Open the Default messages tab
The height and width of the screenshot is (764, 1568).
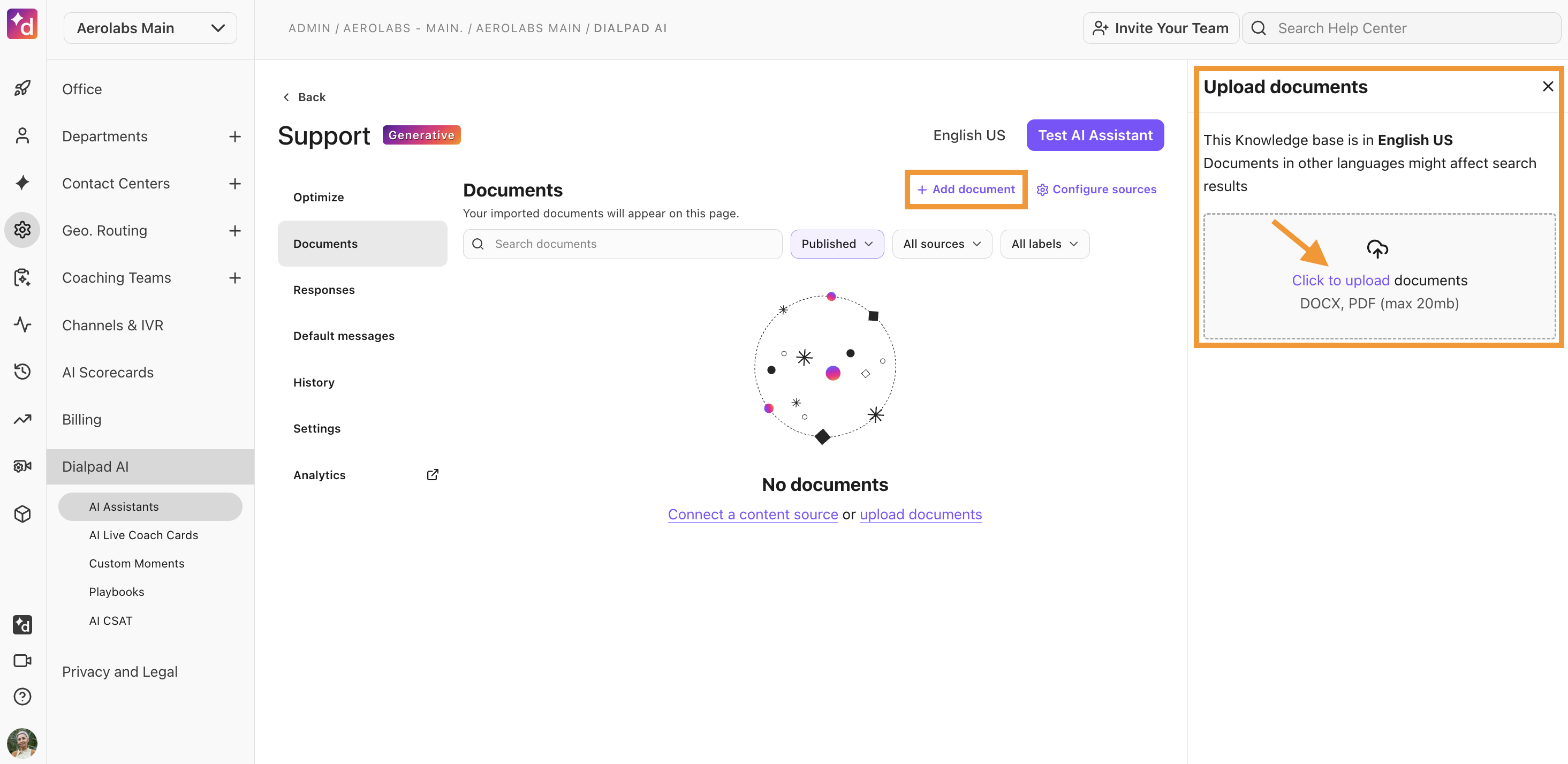362,336
